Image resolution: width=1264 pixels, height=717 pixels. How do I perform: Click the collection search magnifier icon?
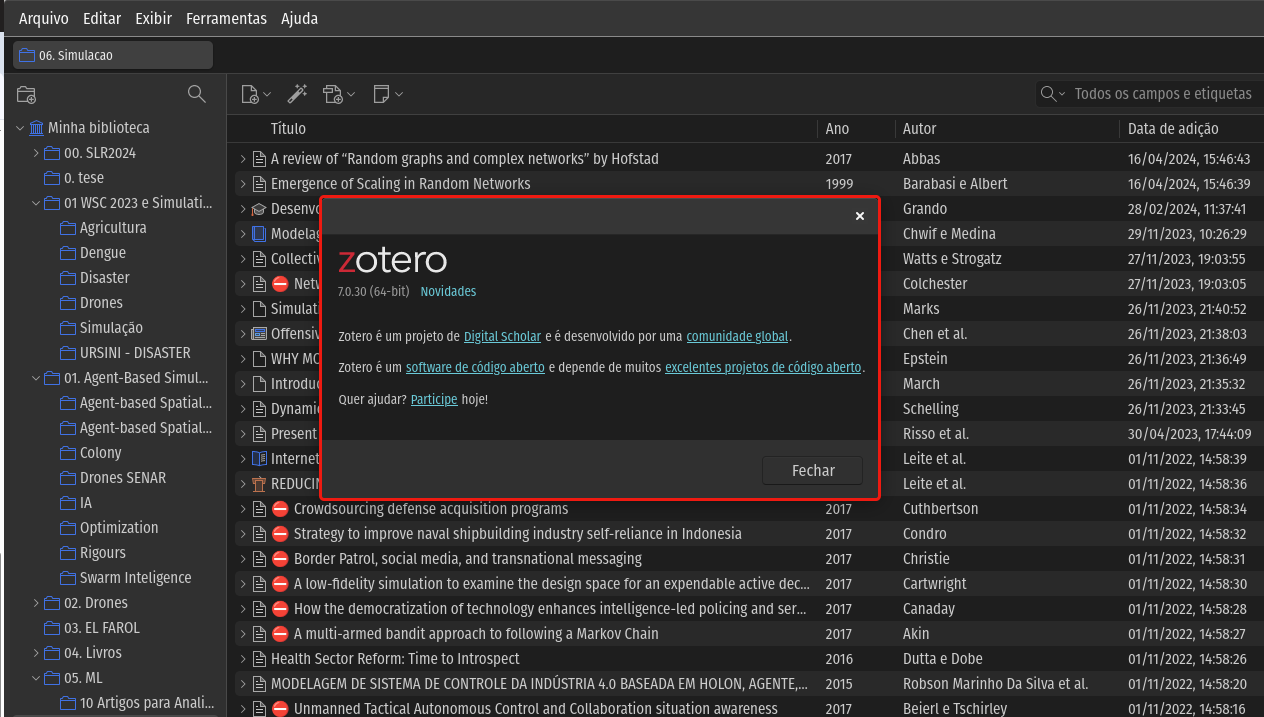197,94
